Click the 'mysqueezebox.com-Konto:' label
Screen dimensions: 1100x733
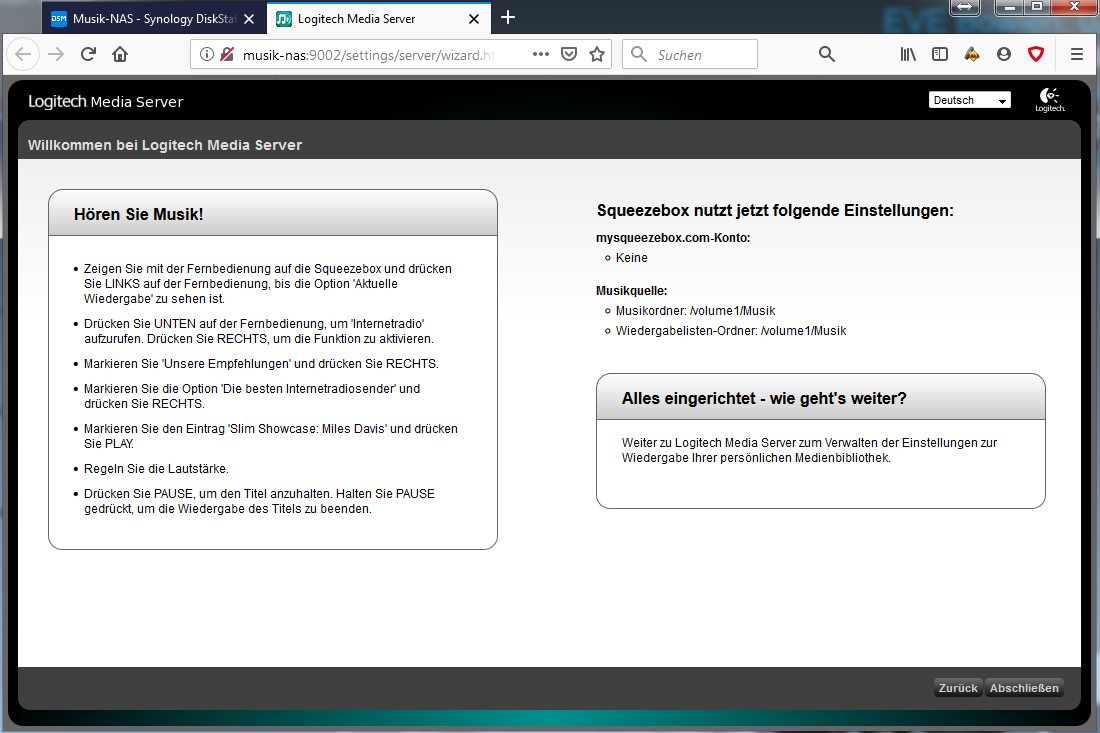pos(673,238)
